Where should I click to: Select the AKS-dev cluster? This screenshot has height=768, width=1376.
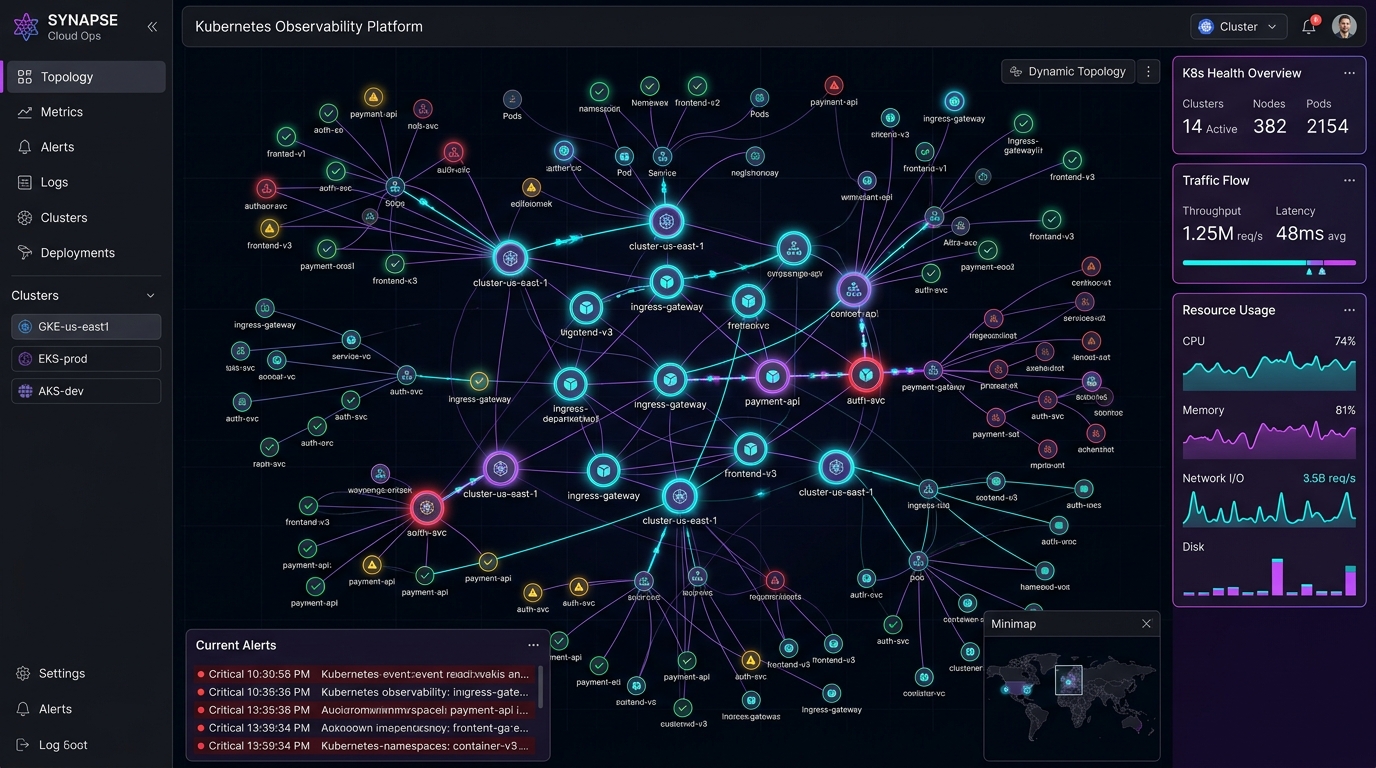(86, 391)
